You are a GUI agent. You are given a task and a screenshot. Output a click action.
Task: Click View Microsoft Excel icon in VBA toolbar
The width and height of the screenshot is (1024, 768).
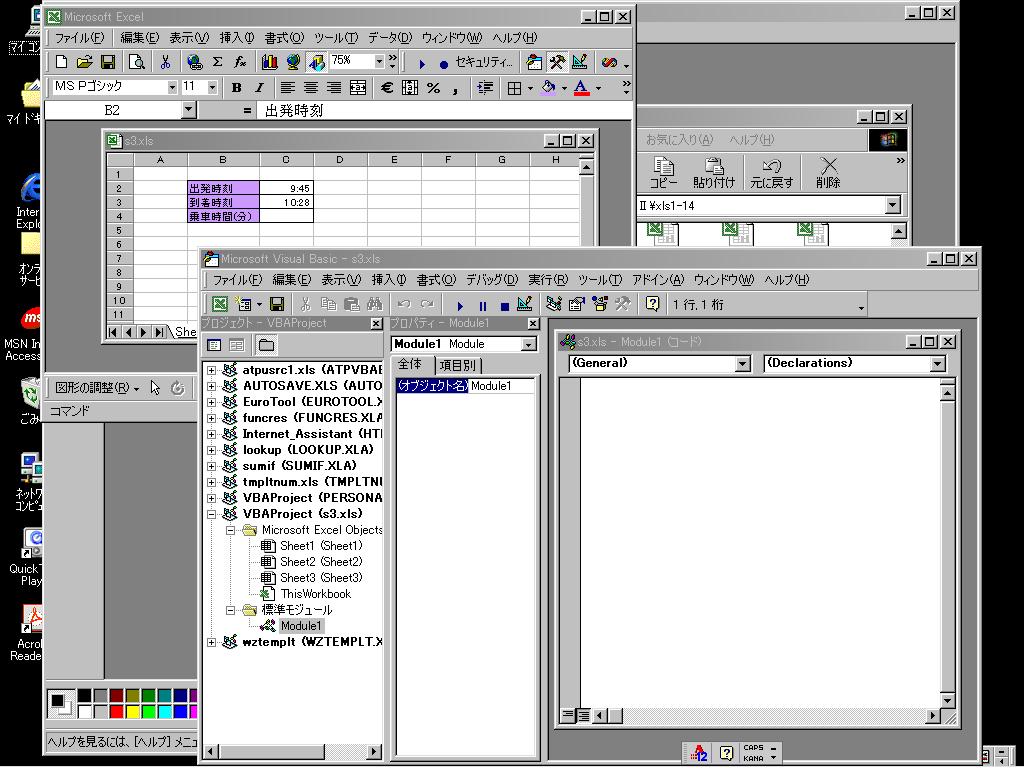[x=220, y=304]
